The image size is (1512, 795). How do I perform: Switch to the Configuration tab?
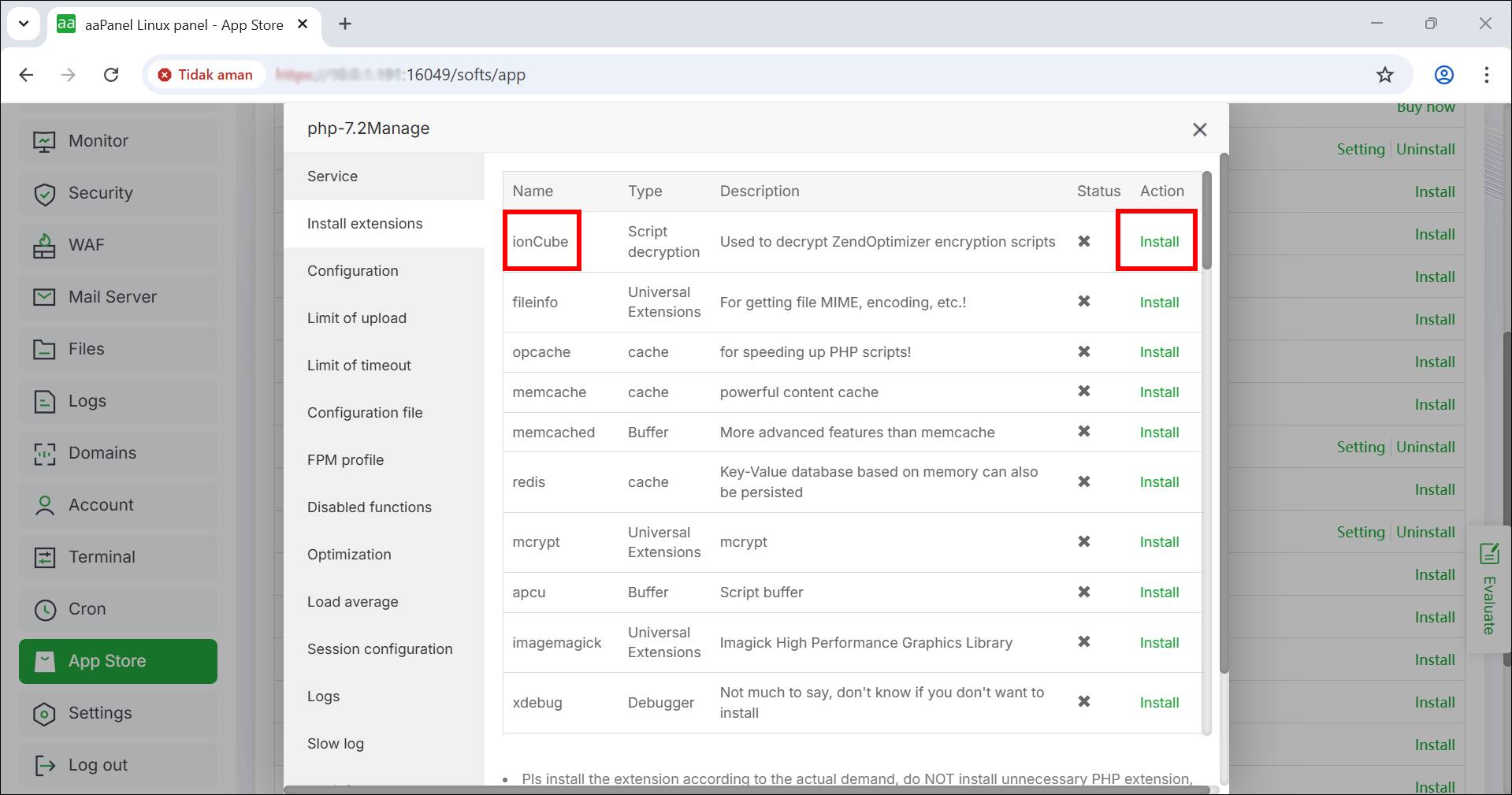tap(352, 271)
